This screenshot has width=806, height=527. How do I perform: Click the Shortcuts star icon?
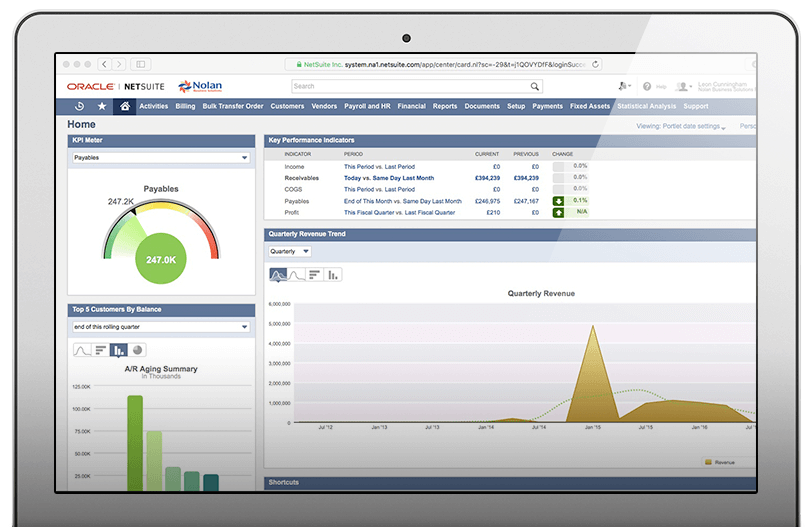[x=102, y=106]
